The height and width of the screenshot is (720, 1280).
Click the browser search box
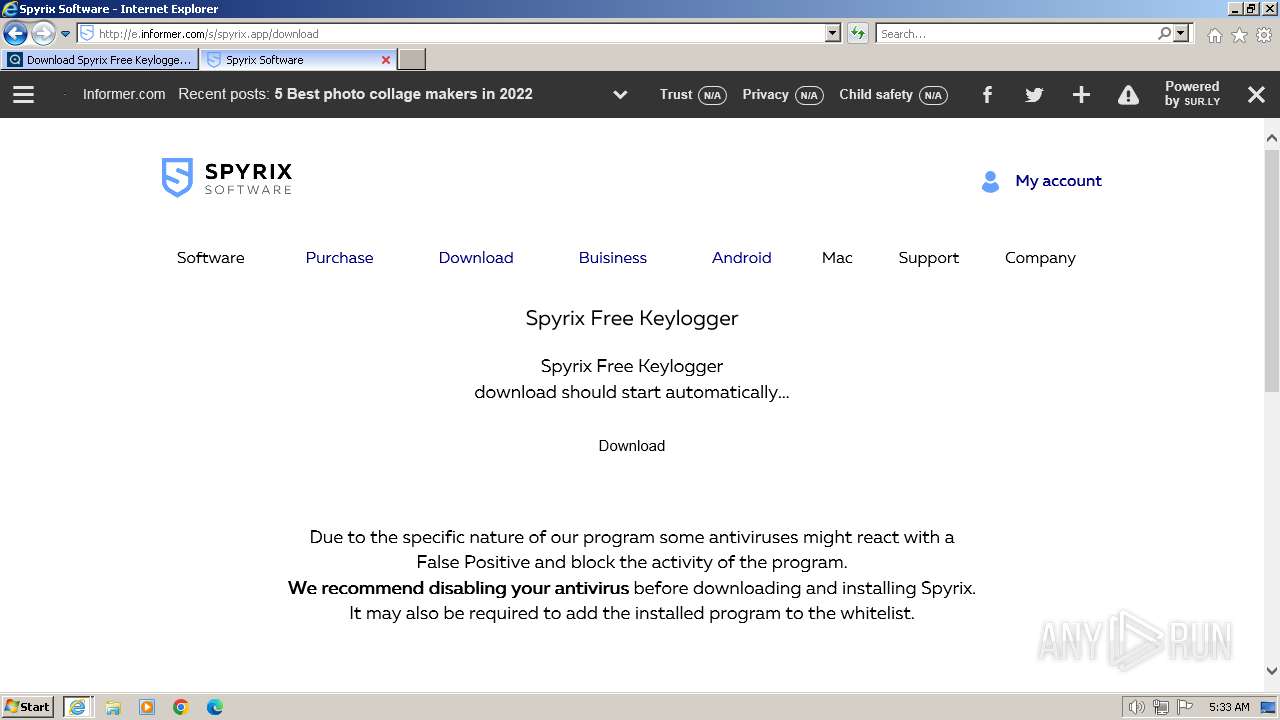pyautogui.click(x=1016, y=33)
